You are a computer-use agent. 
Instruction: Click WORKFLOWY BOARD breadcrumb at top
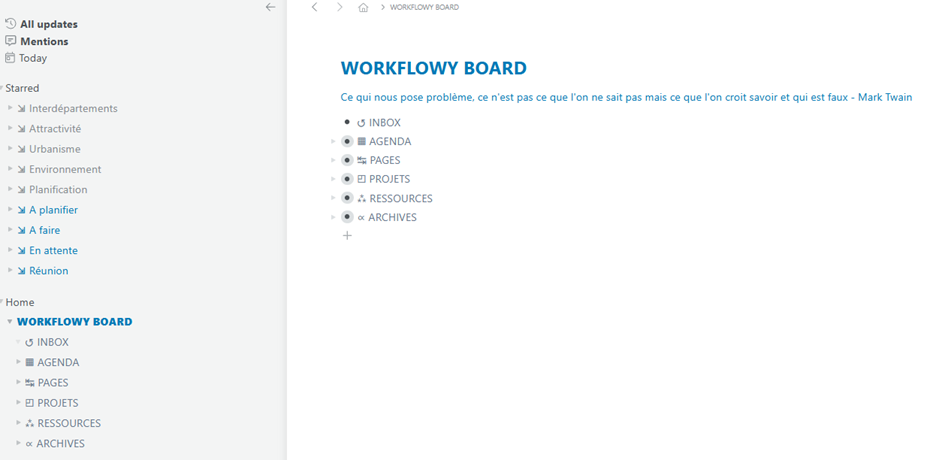424,8
